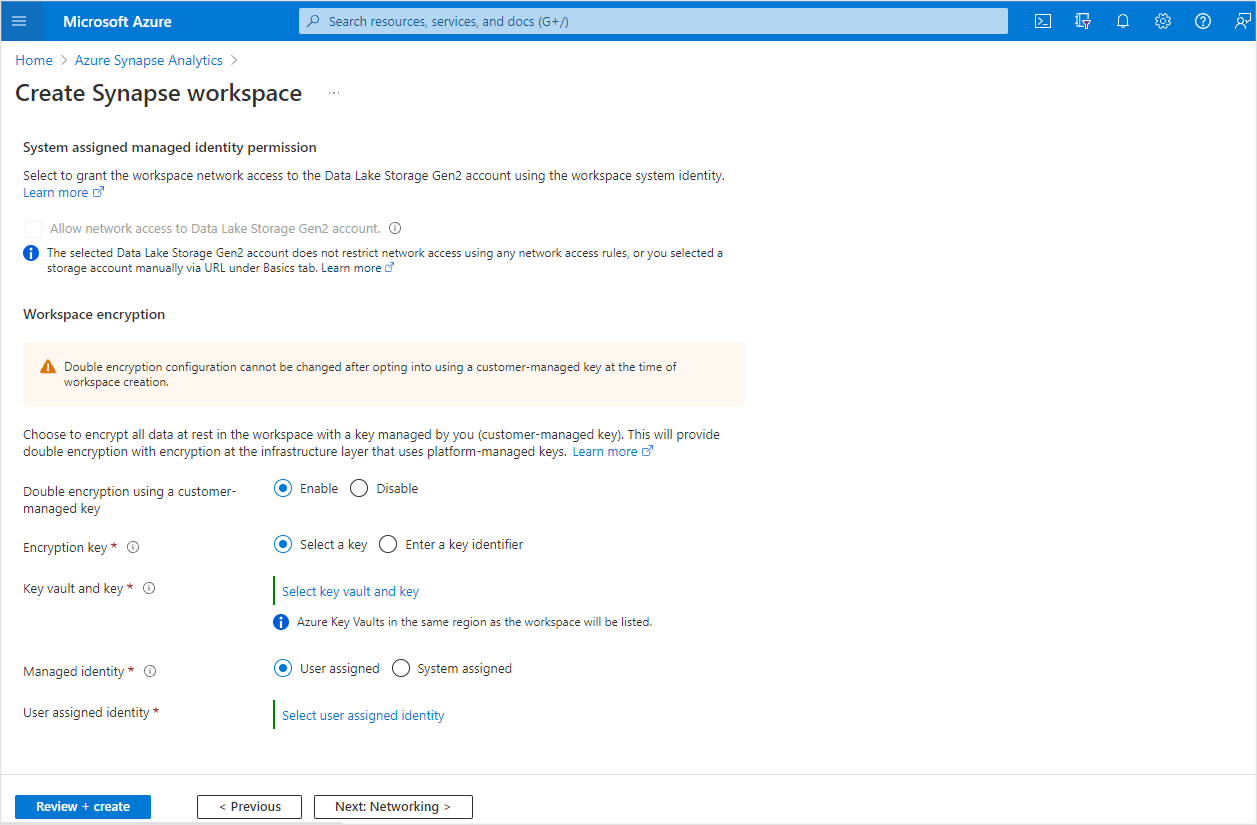Click info icon beside Encryption key
The image size is (1257, 825).
[133, 548]
